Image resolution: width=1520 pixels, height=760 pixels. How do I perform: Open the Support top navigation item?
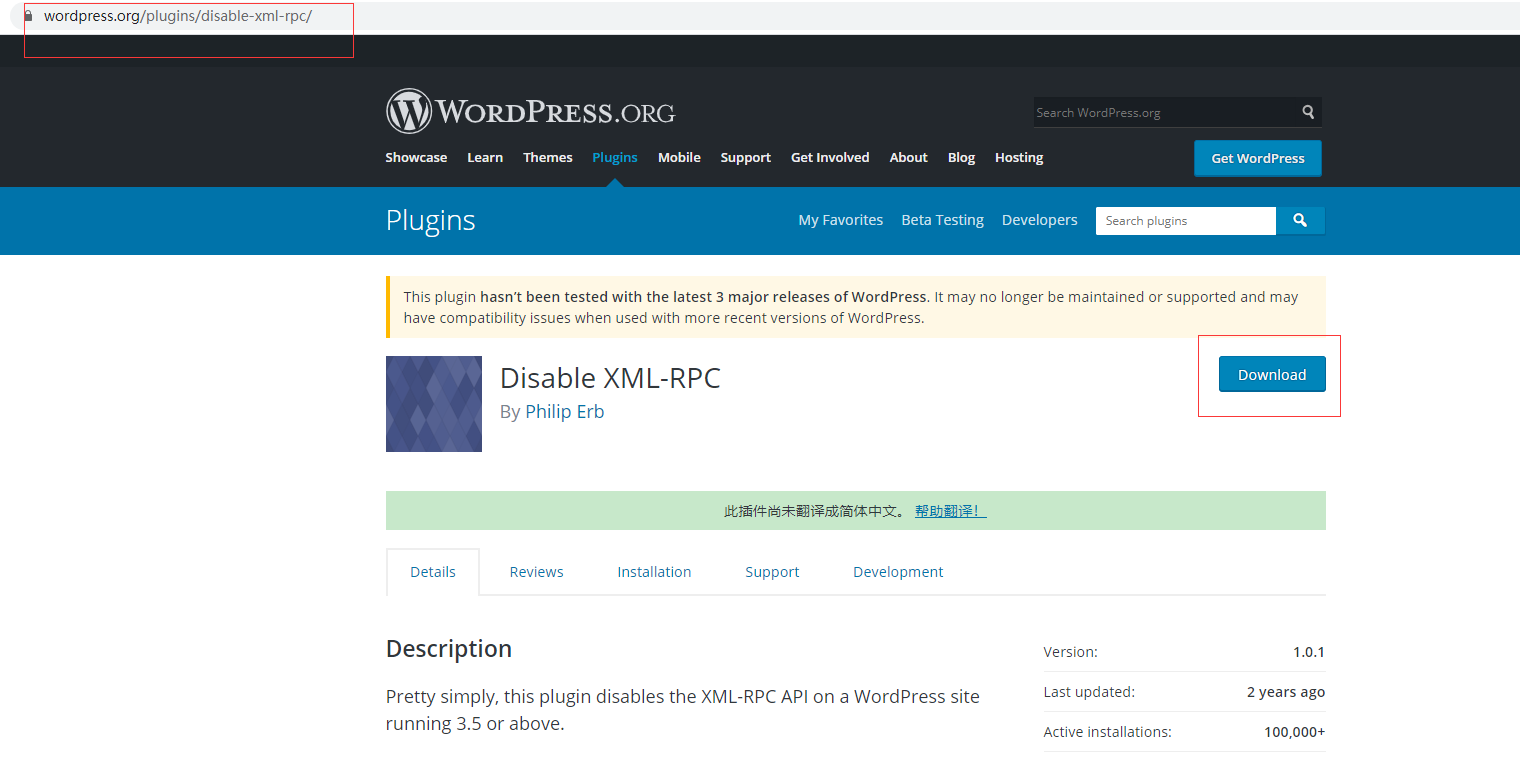[745, 157]
